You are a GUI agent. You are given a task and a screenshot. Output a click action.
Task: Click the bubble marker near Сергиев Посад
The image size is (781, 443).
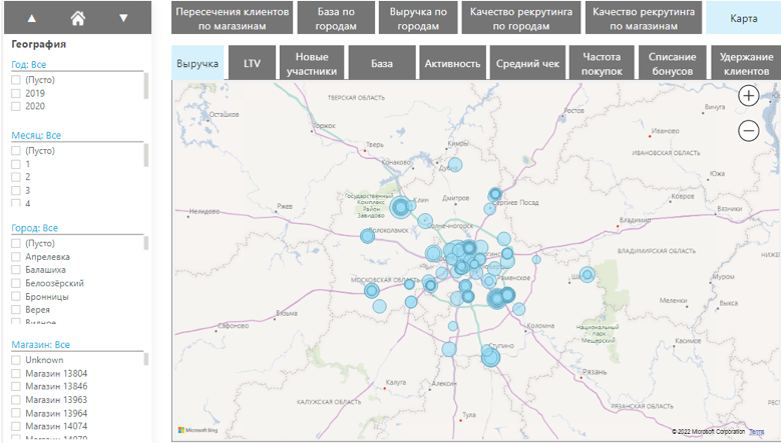[x=495, y=194]
